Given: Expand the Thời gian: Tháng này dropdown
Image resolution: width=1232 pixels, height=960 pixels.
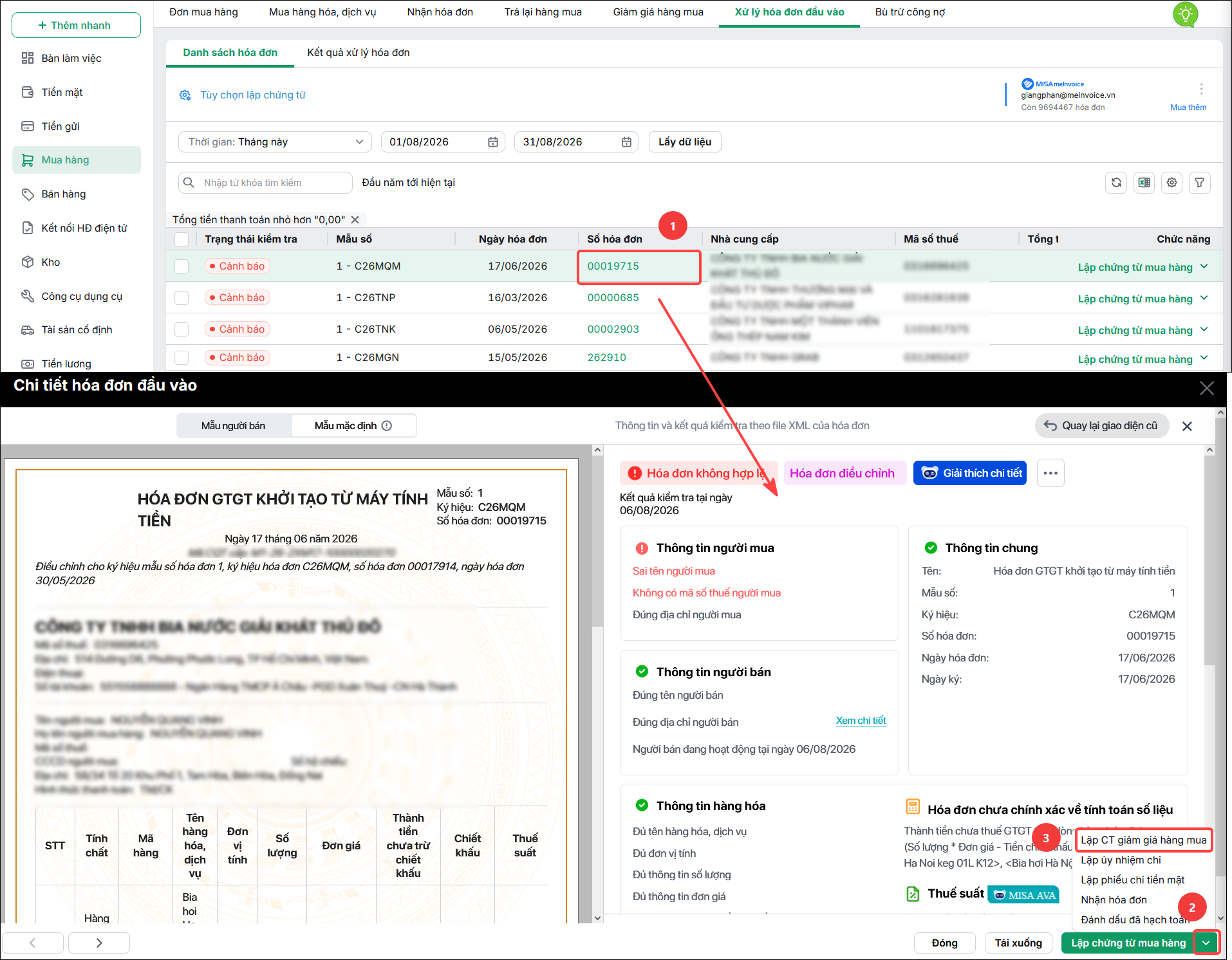Looking at the screenshot, I should (275, 142).
